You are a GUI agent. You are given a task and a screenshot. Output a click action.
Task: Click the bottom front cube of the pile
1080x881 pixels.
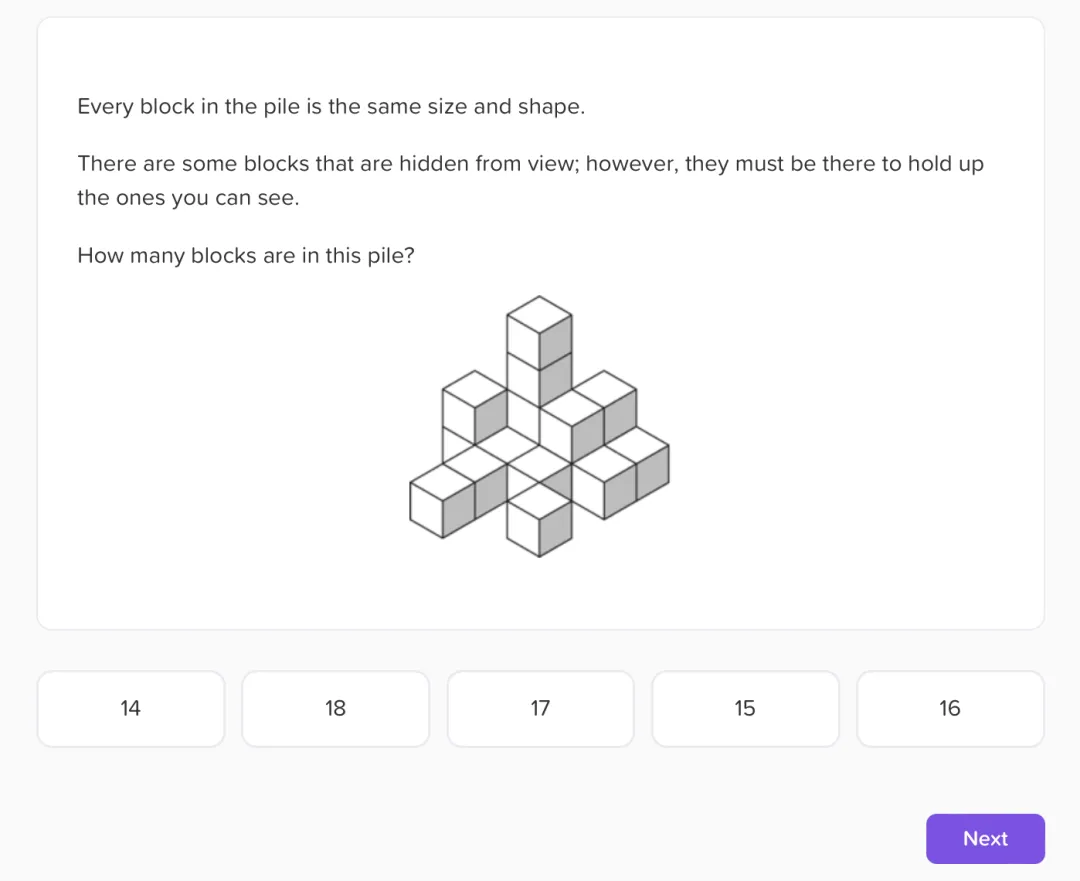tap(539, 522)
